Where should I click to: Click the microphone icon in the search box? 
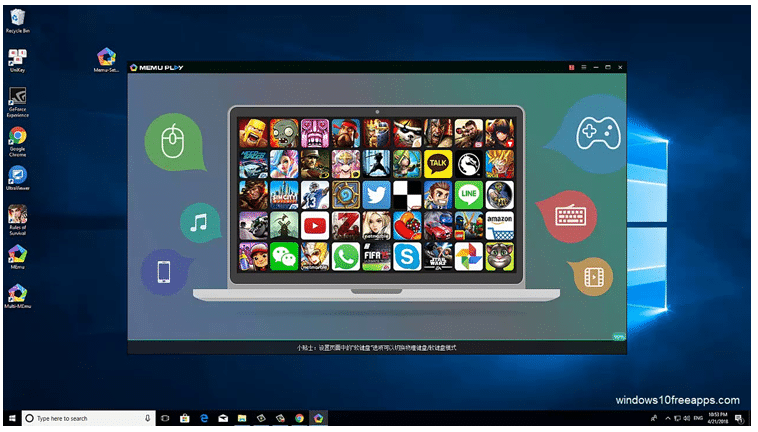[147, 418]
